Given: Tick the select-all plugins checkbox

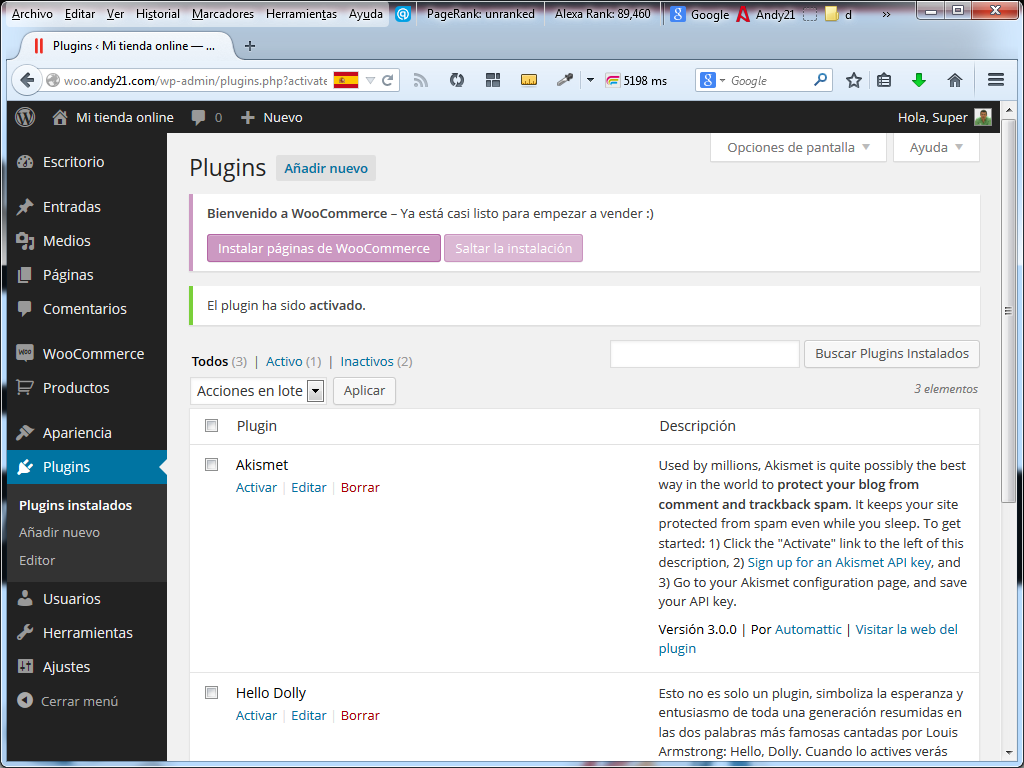Looking at the screenshot, I should click(x=212, y=426).
